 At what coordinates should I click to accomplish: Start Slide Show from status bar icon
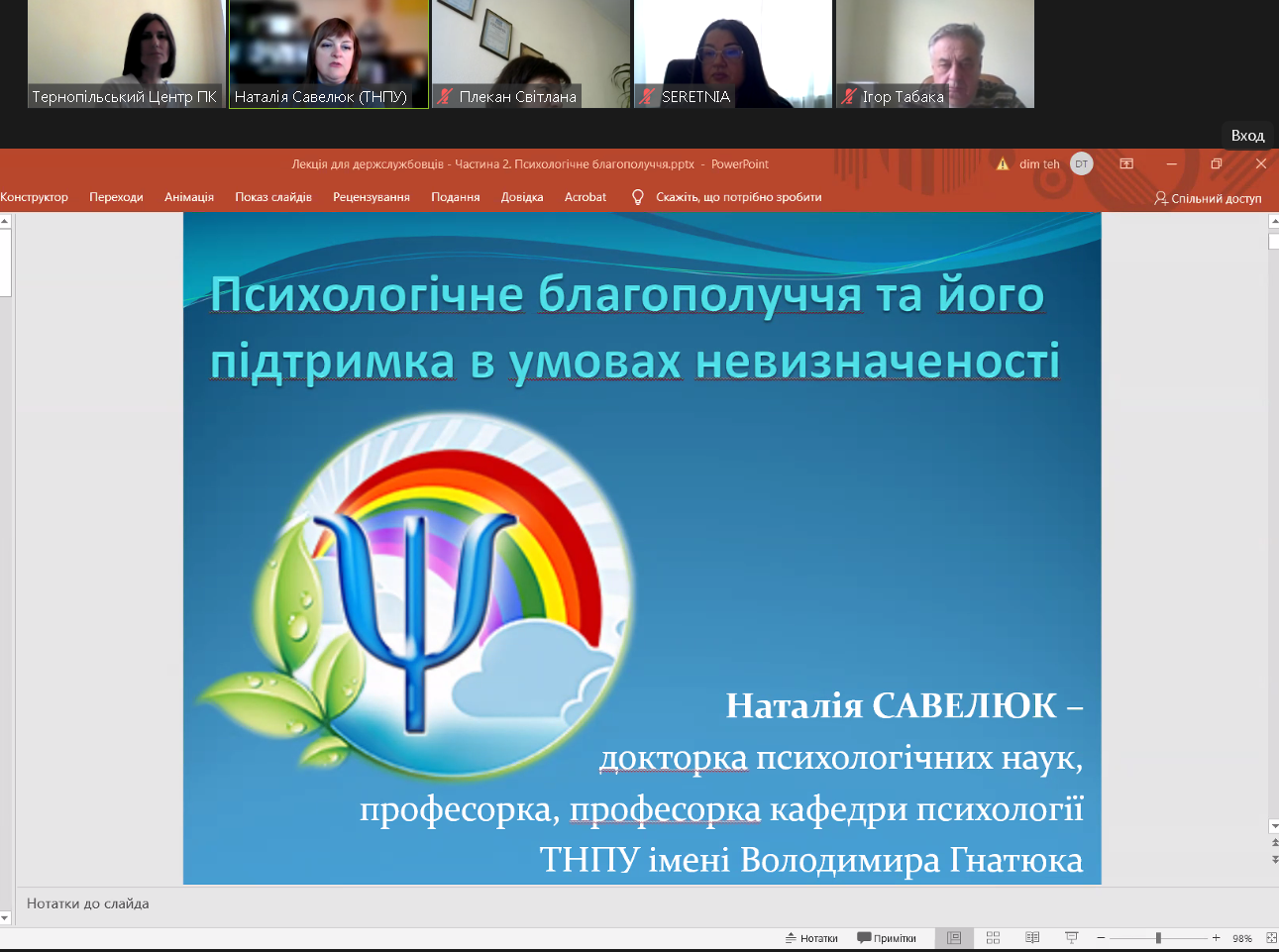pos(1071,938)
